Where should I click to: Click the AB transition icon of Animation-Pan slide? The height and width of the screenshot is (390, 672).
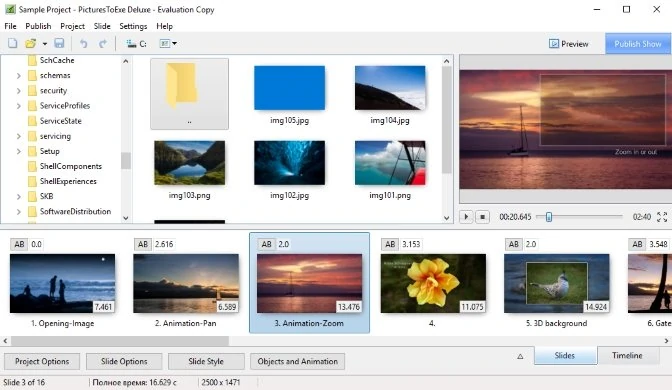143,244
